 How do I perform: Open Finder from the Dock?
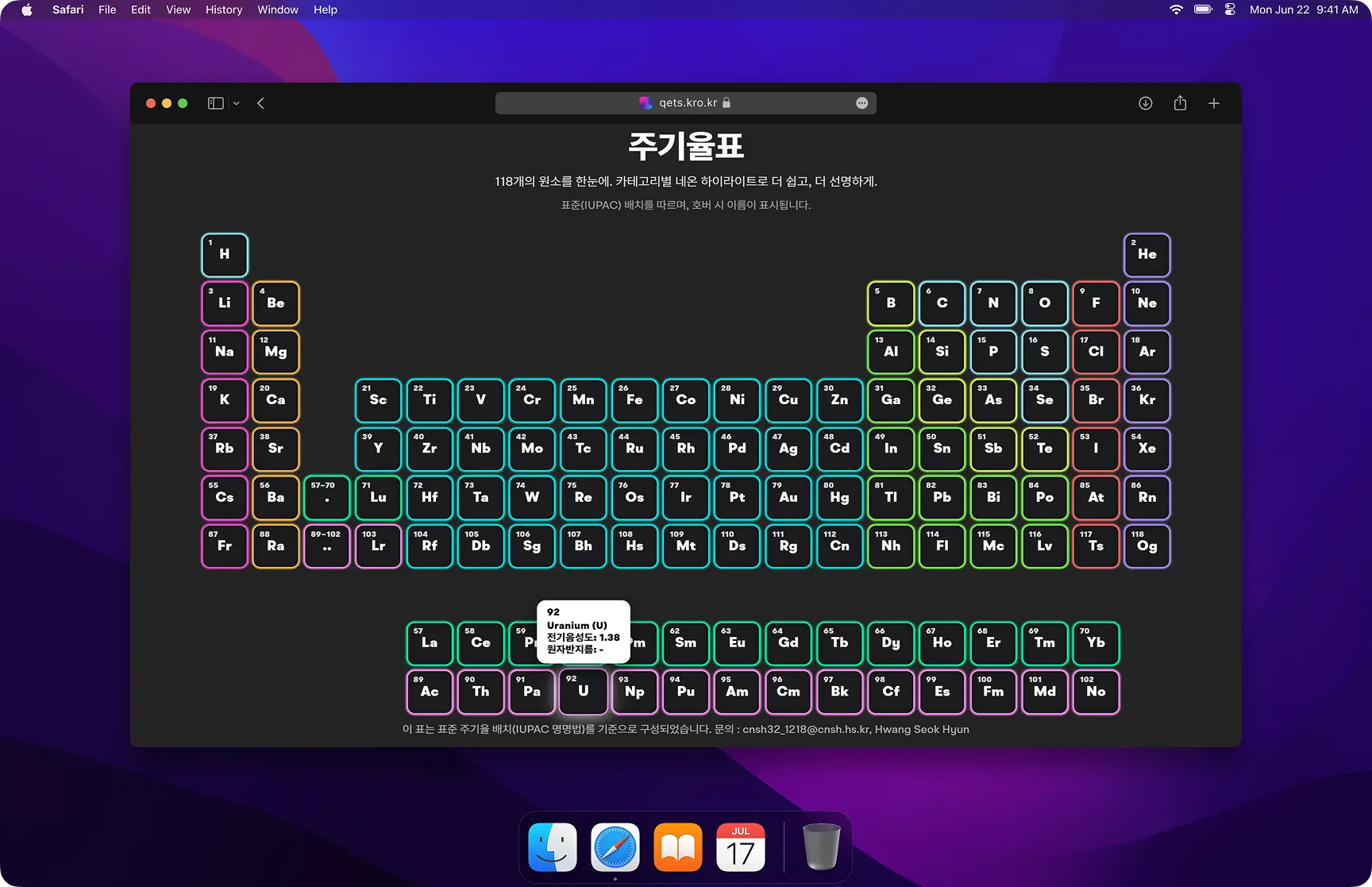coord(553,847)
